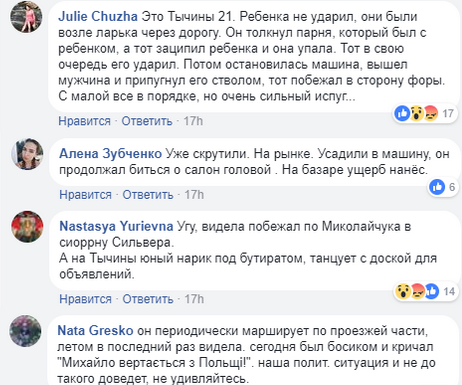Click the wow emoji on Nastasya Yurievna's comment
The width and height of the screenshot is (462, 385).
coord(403,291)
